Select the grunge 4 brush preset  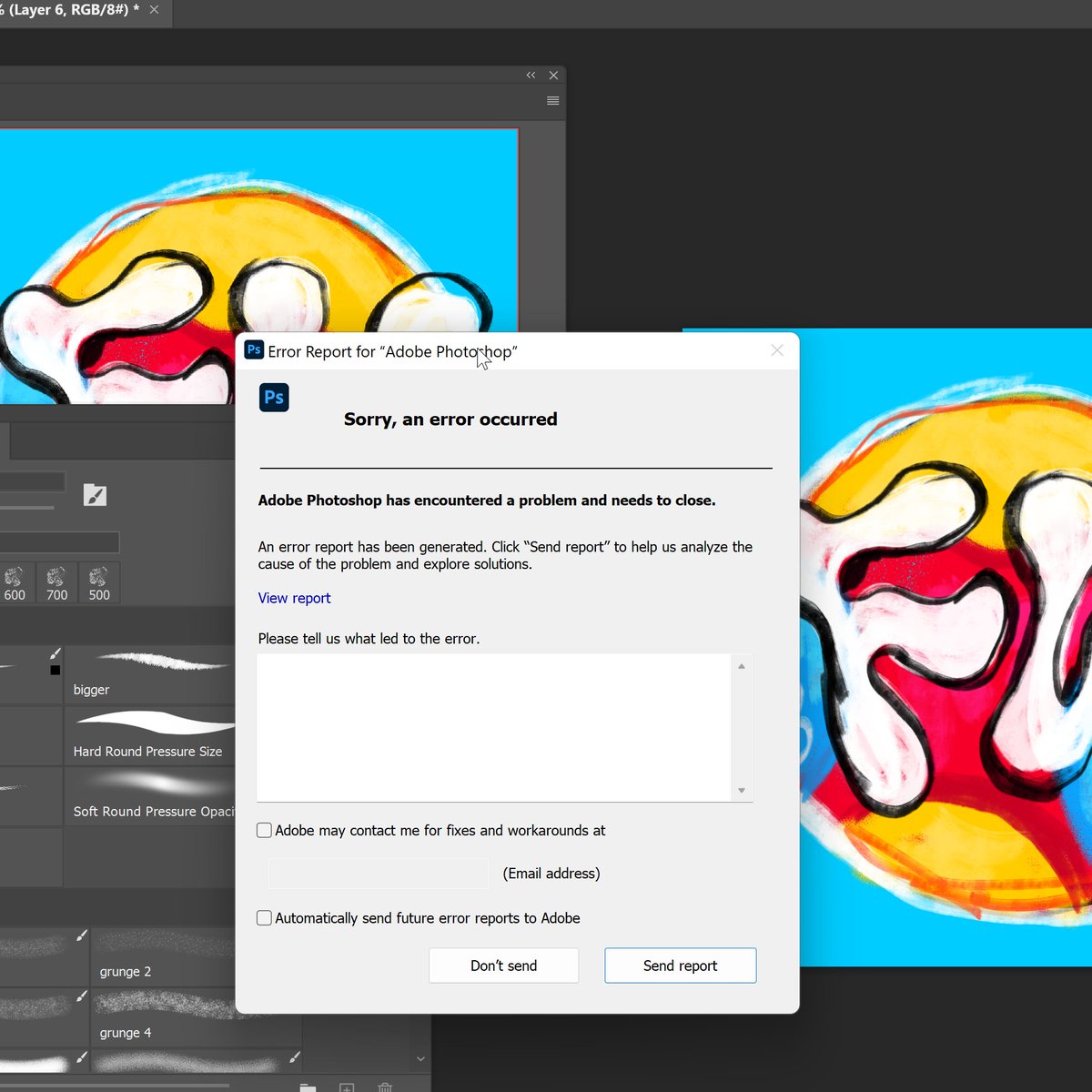[x=164, y=1016]
